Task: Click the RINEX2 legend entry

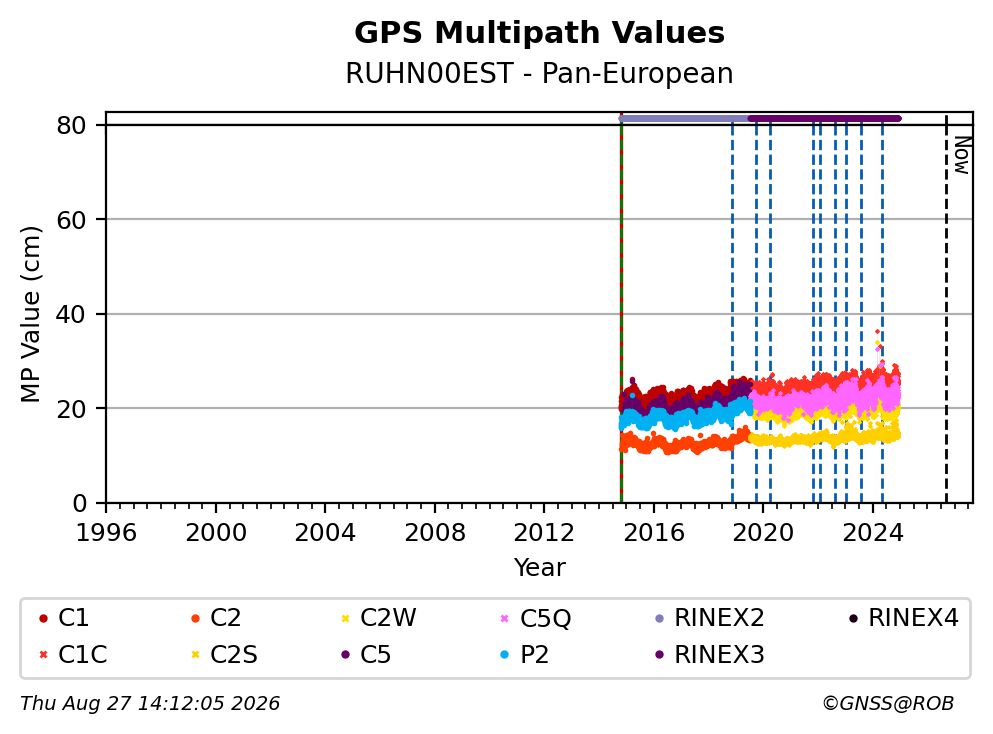Action: (710, 618)
